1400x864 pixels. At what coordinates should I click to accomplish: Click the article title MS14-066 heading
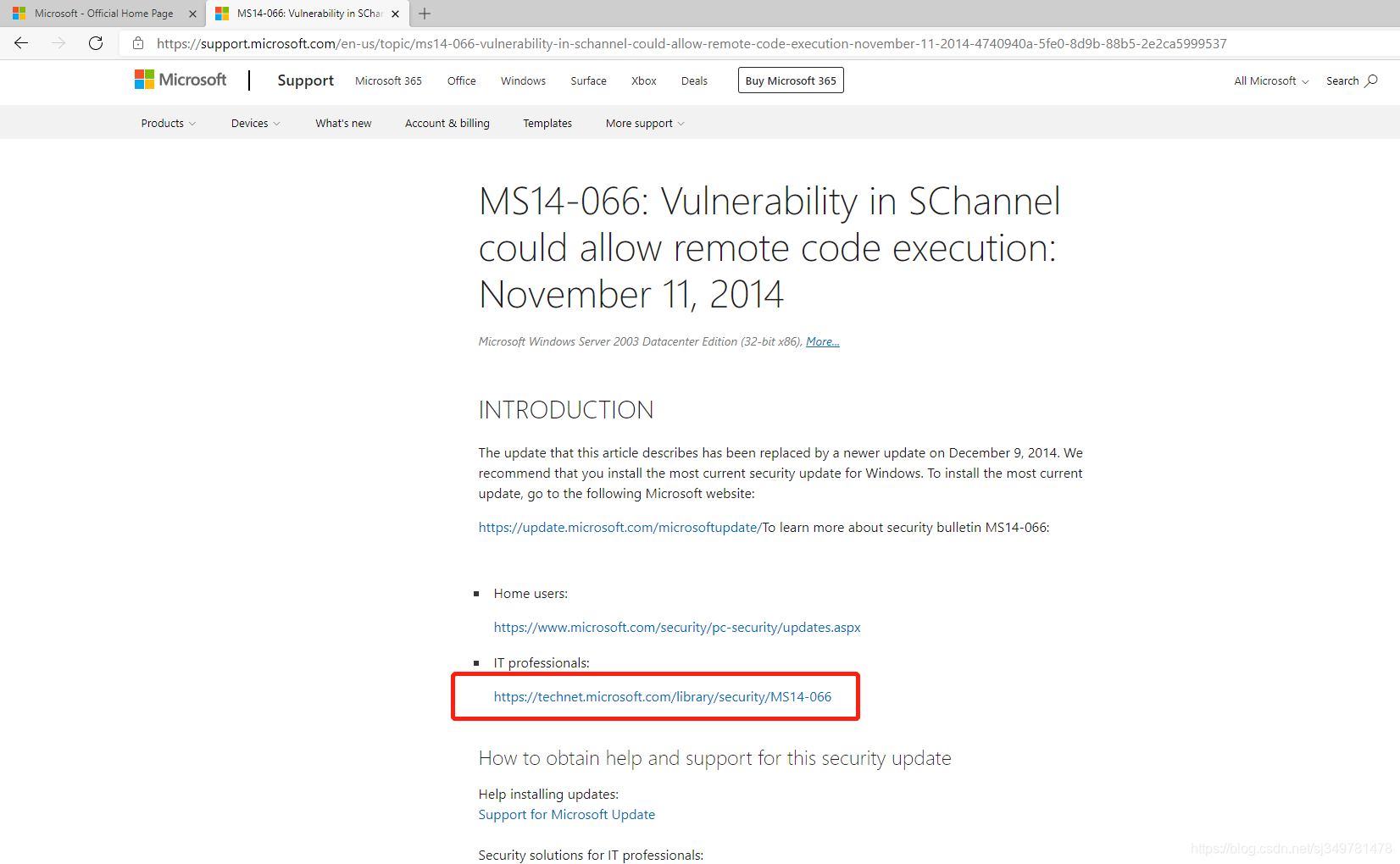(x=769, y=247)
